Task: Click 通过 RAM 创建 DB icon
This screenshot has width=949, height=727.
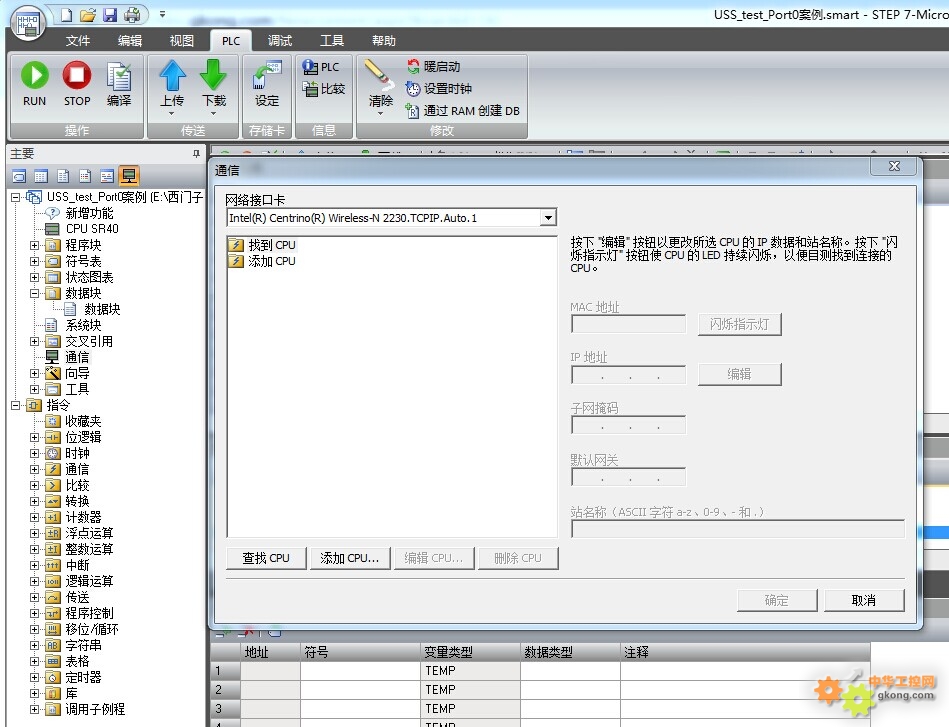Action: (x=413, y=111)
